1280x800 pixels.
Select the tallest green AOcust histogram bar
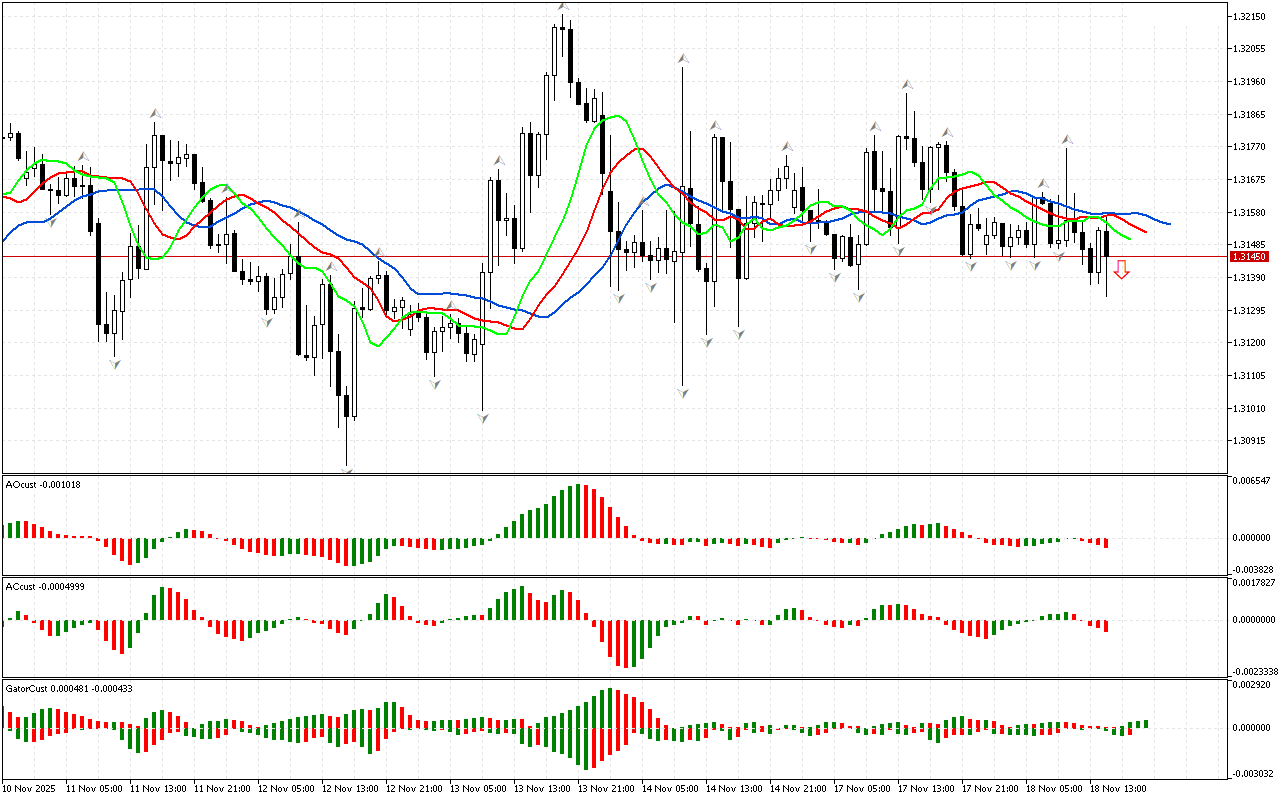click(577, 512)
